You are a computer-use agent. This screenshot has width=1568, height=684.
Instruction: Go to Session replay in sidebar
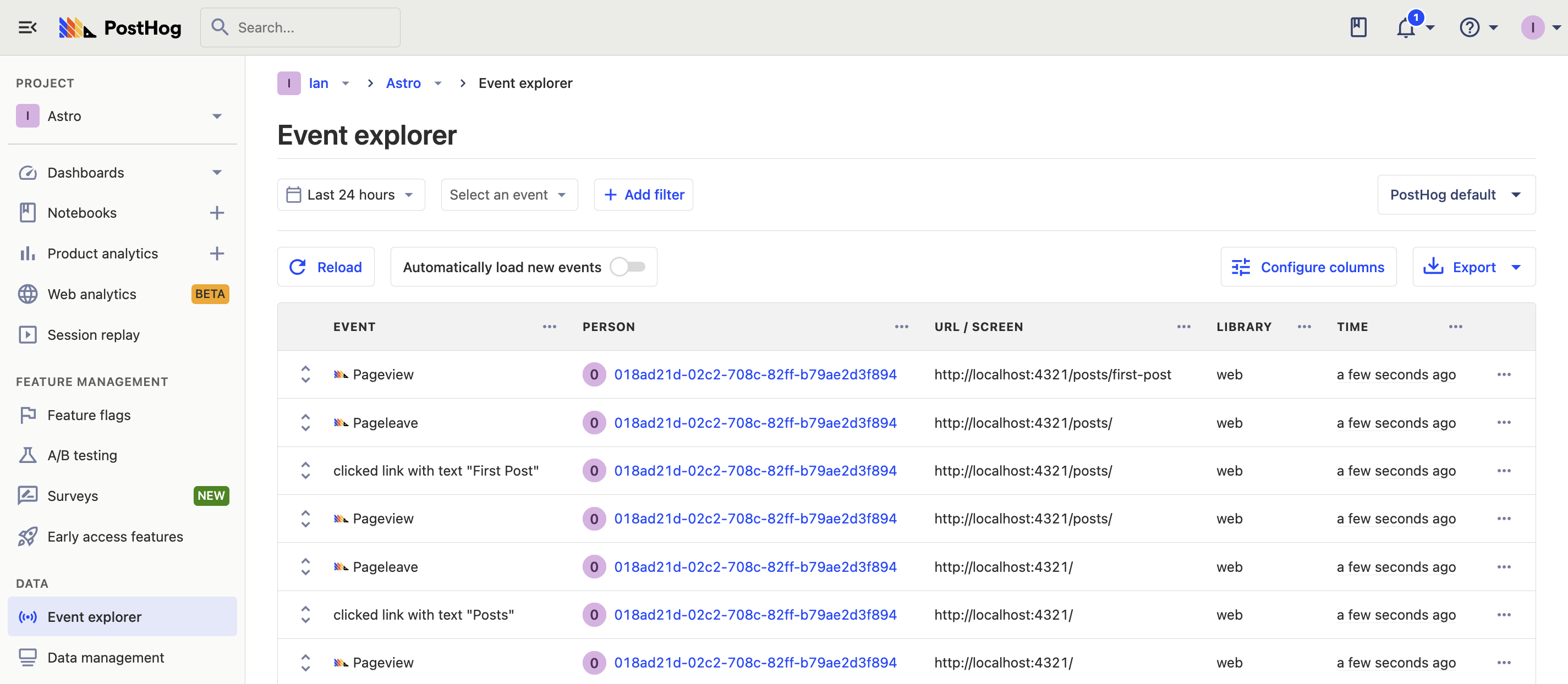point(93,335)
